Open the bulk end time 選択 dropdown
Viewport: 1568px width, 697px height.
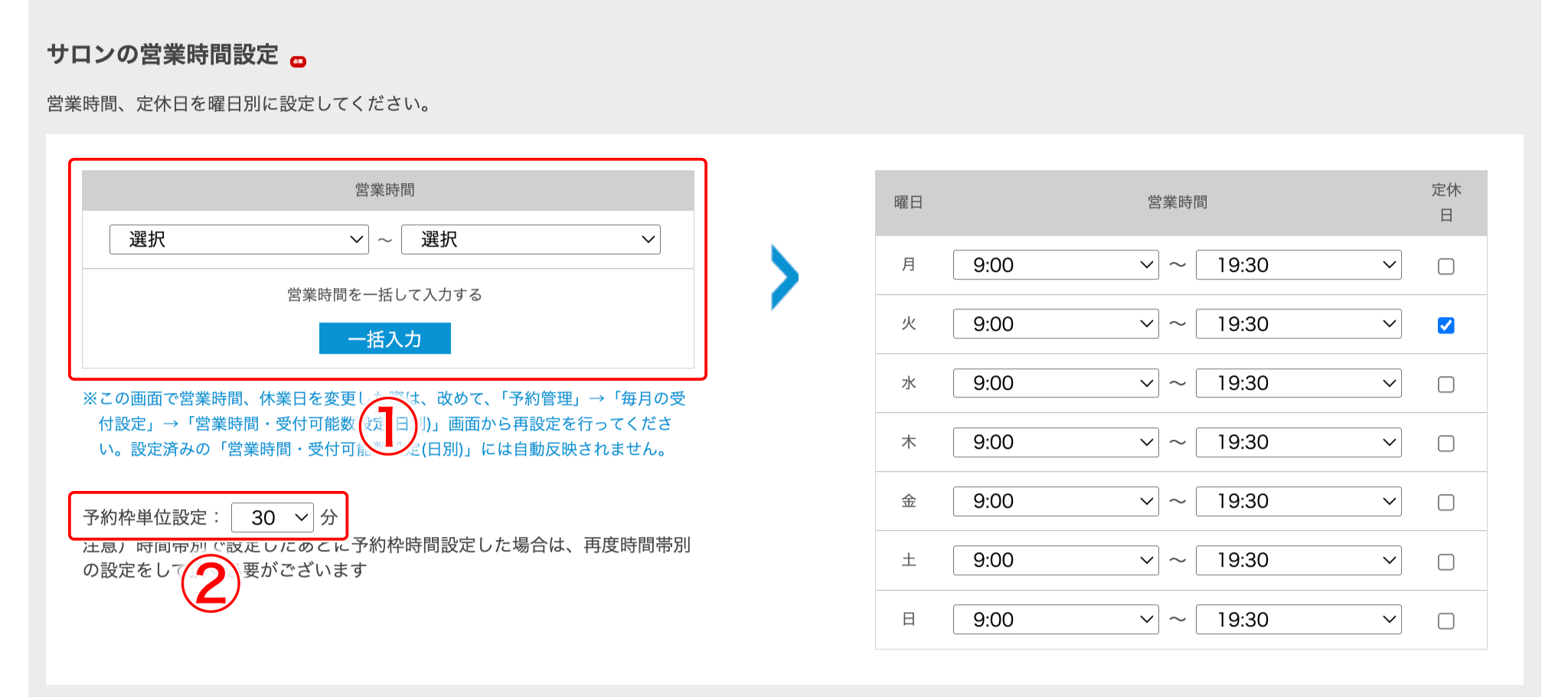[531, 240]
